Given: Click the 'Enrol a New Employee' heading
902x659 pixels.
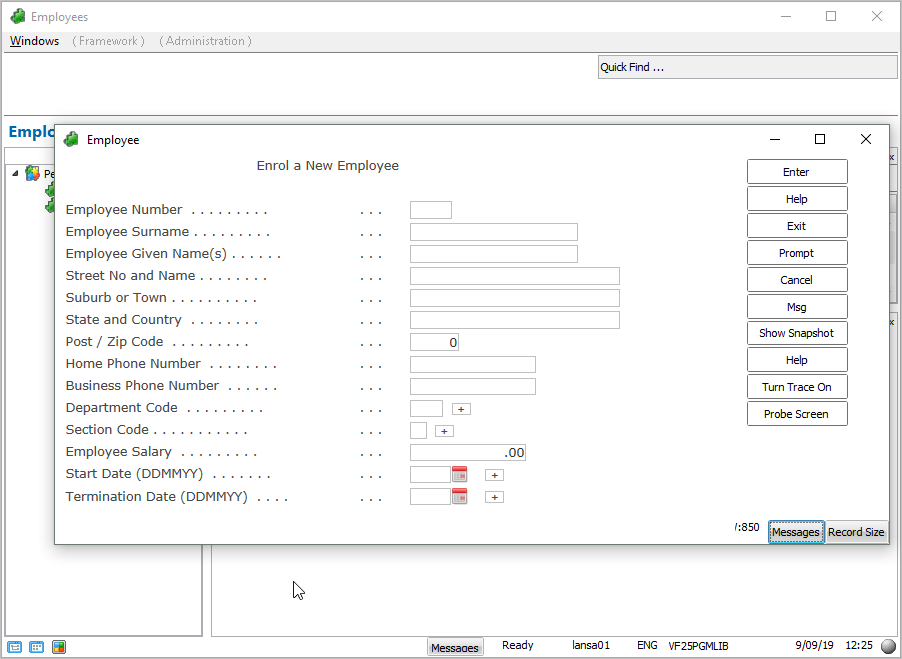Looking at the screenshot, I should point(327,166).
